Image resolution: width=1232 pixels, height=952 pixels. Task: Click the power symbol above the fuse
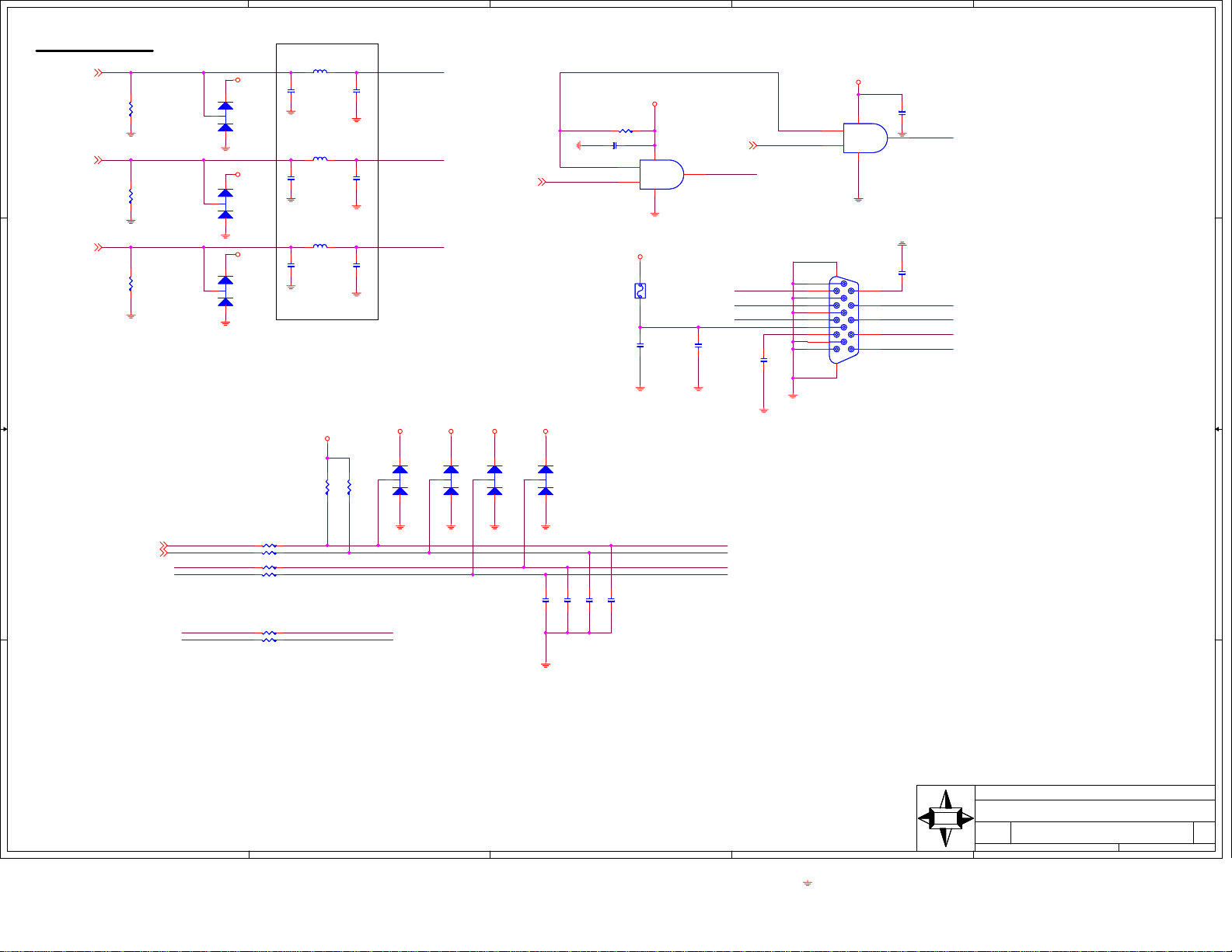click(640, 256)
